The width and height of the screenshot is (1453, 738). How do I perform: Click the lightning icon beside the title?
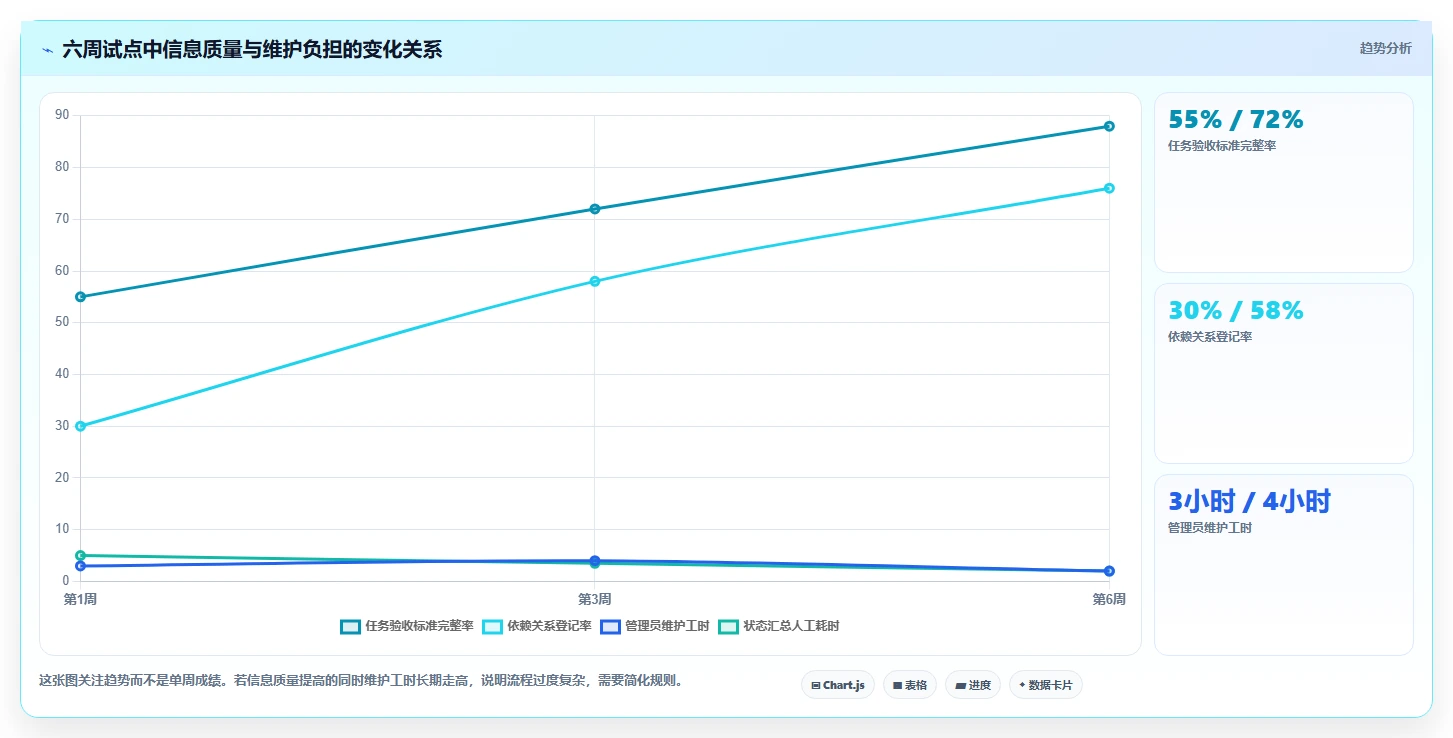pos(47,50)
